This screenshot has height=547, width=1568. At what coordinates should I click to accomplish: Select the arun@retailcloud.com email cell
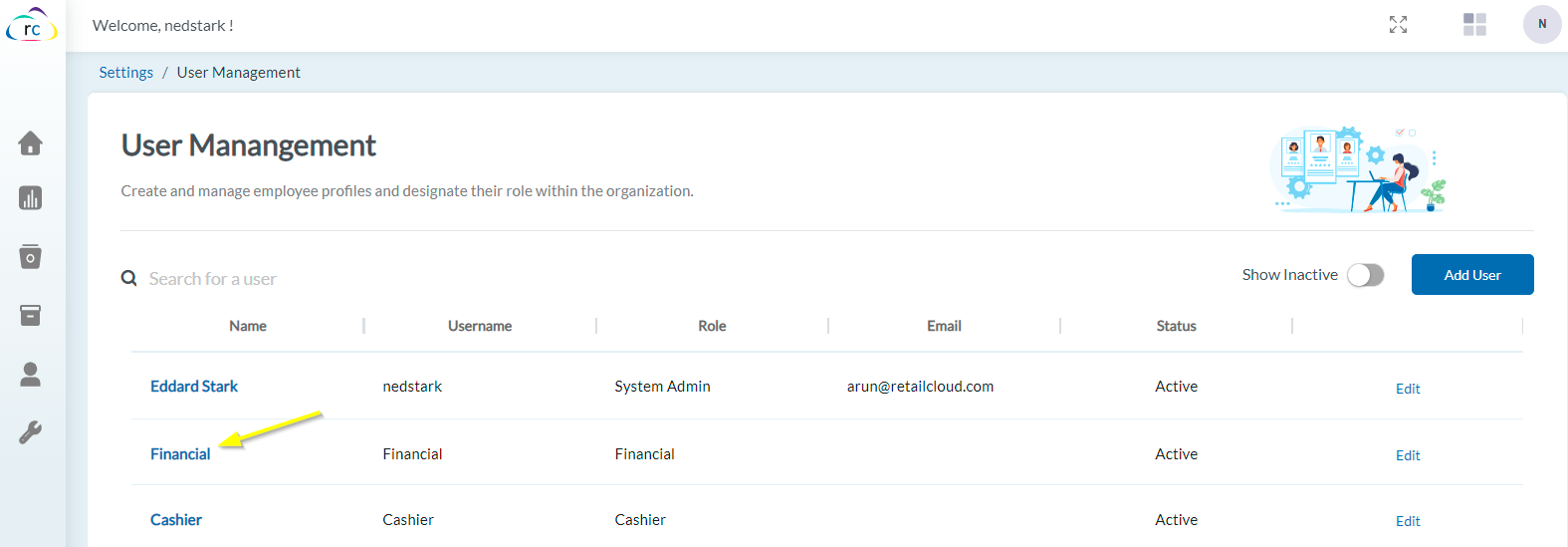pyautogui.click(x=920, y=387)
